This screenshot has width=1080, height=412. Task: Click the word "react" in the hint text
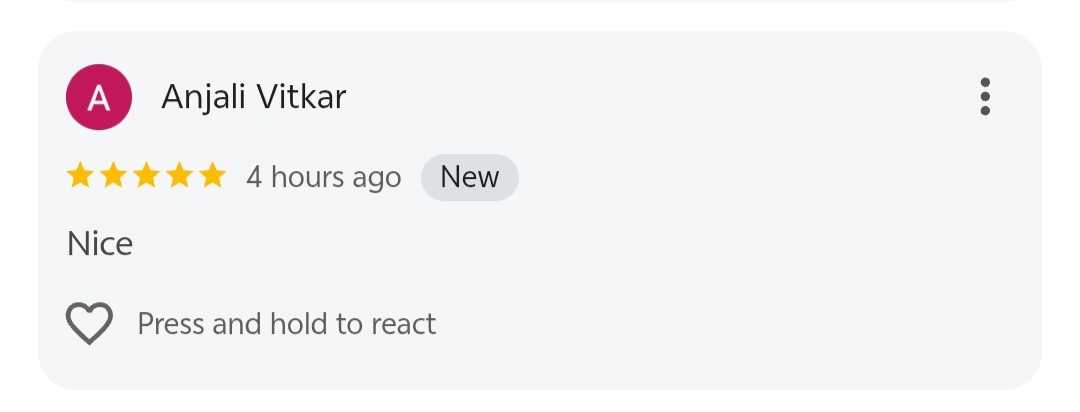404,324
